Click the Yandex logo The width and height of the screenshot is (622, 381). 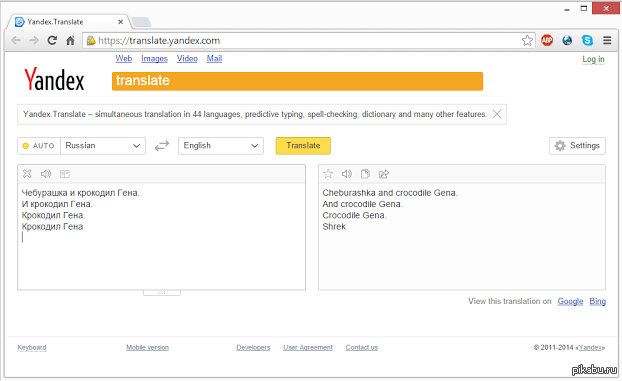[x=54, y=79]
